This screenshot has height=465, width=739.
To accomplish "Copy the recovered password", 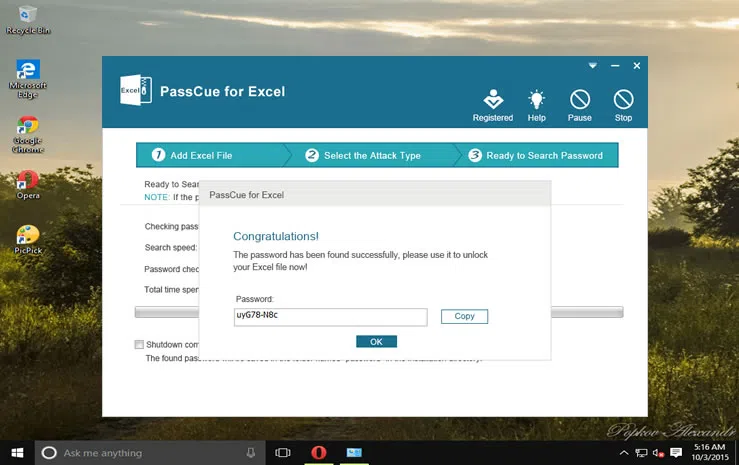I will 464,316.
